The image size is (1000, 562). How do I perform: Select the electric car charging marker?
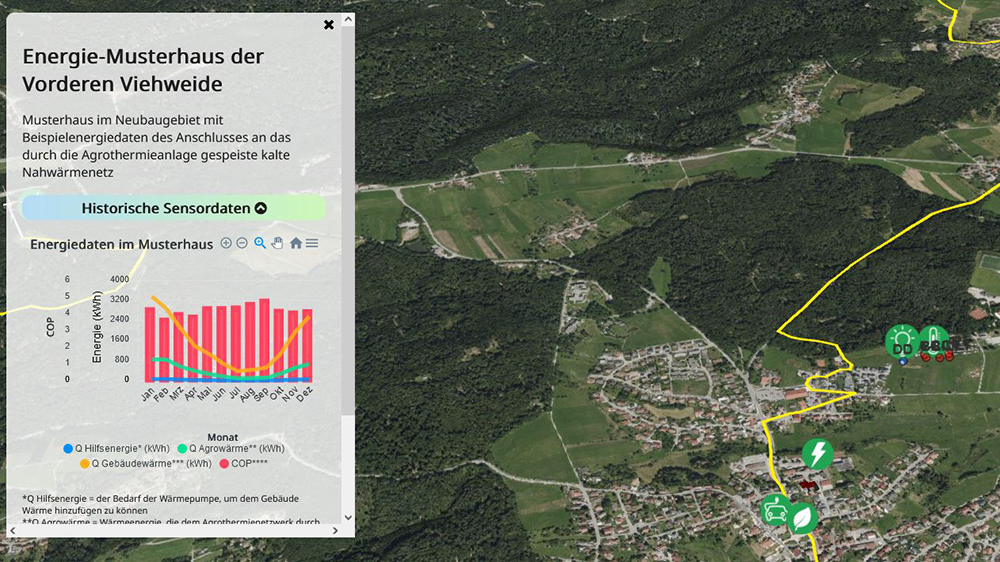(775, 509)
